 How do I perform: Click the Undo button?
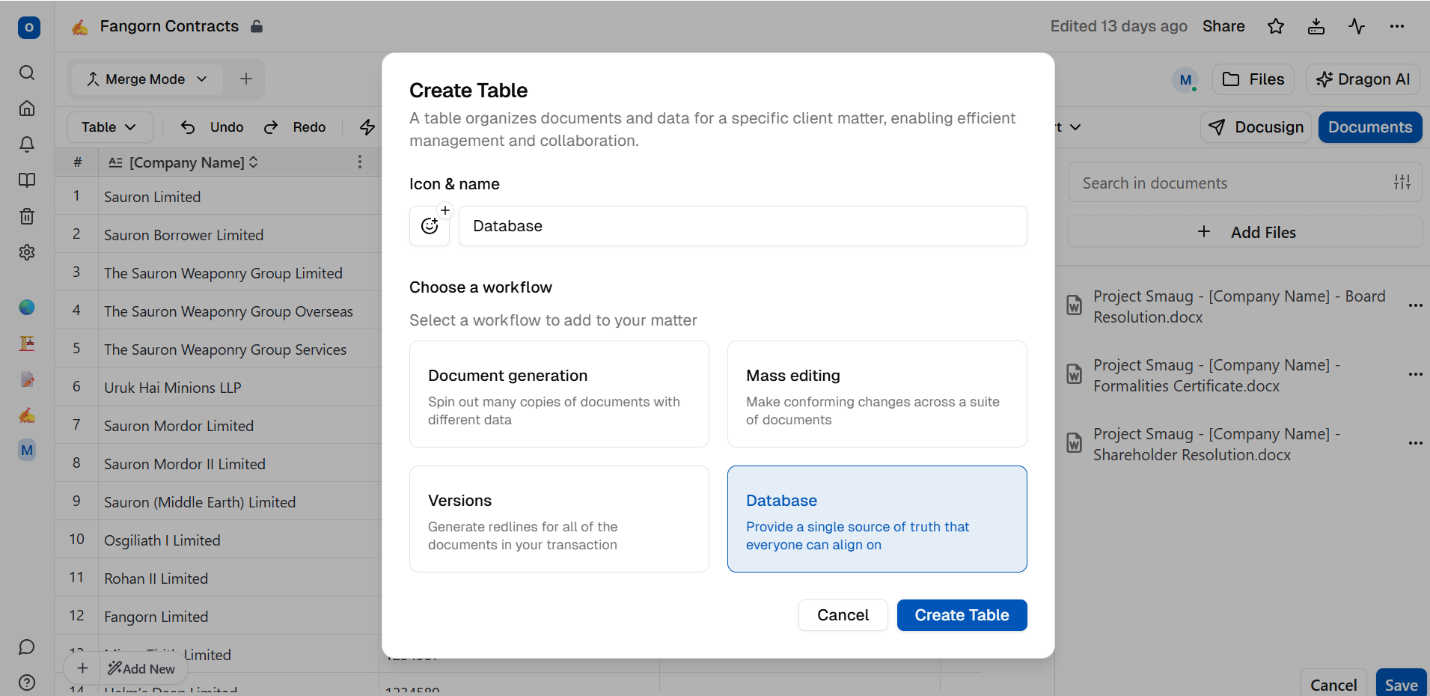212,127
